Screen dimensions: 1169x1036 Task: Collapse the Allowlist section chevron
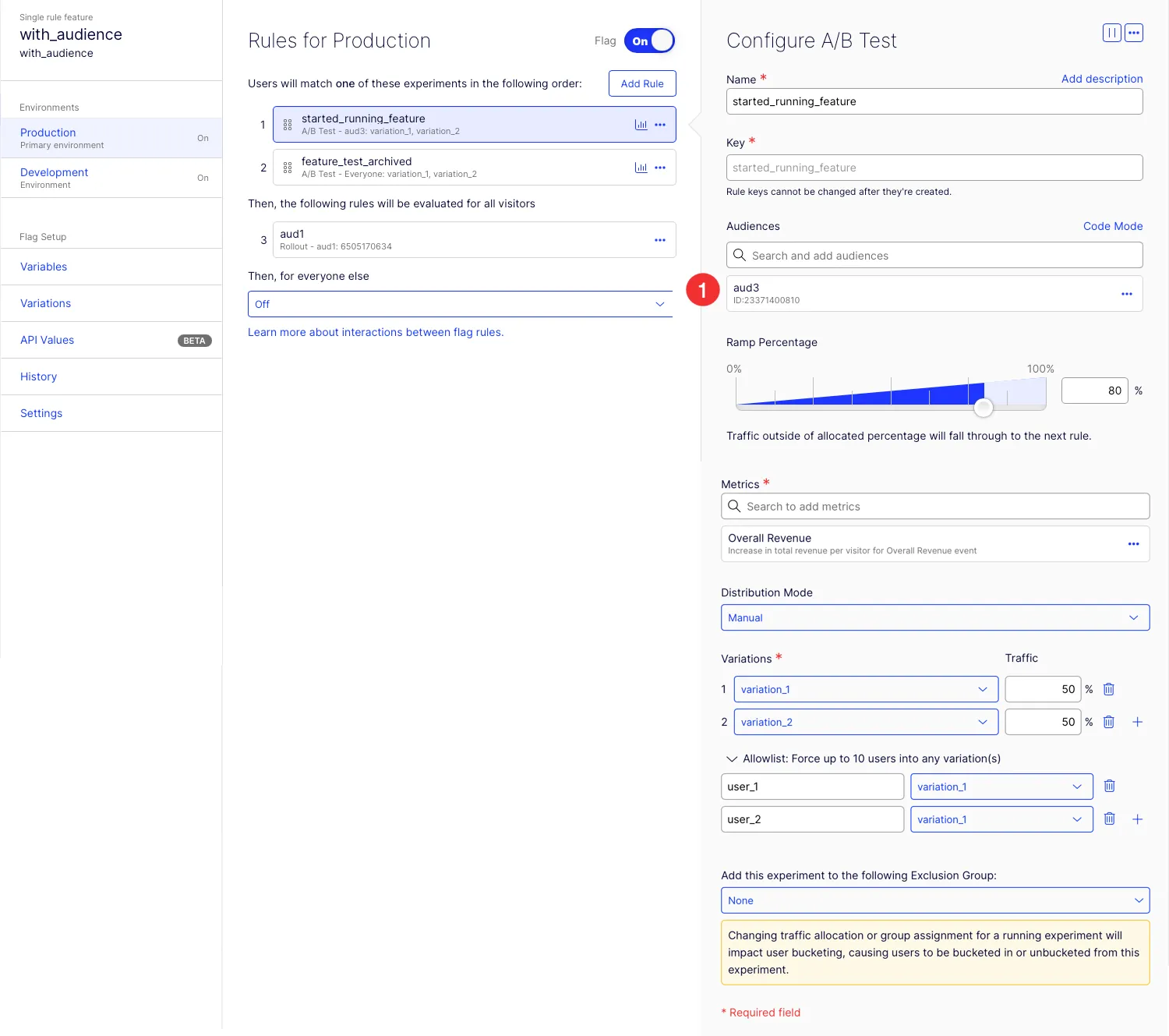732,758
